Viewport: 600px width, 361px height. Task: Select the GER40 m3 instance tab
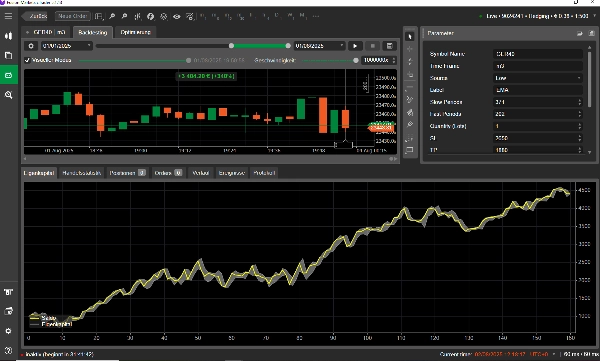point(46,32)
